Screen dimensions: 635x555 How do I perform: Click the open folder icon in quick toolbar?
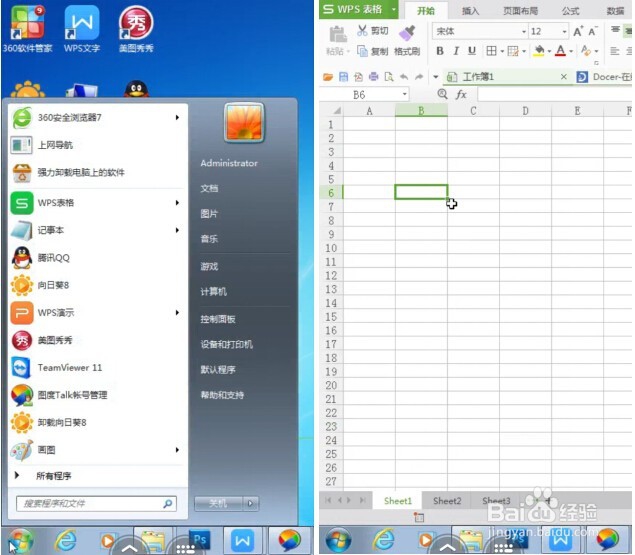coord(328,77)
